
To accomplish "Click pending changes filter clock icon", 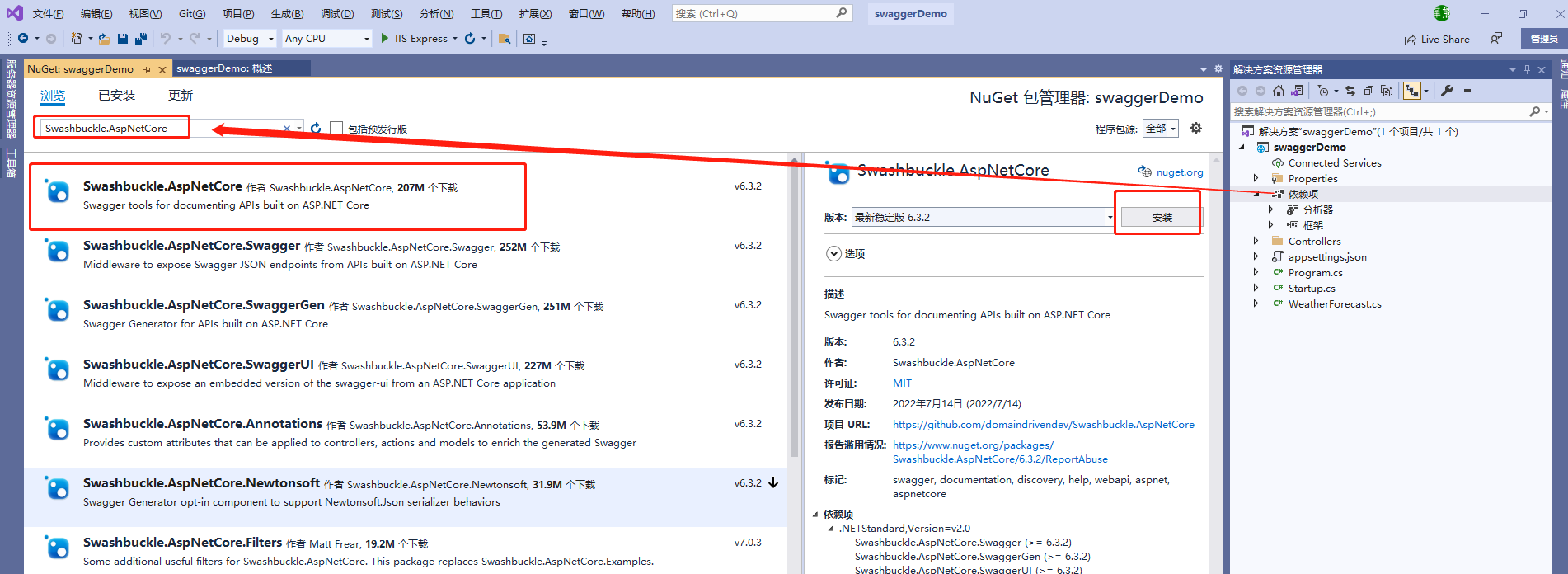I will (1323, 91).
